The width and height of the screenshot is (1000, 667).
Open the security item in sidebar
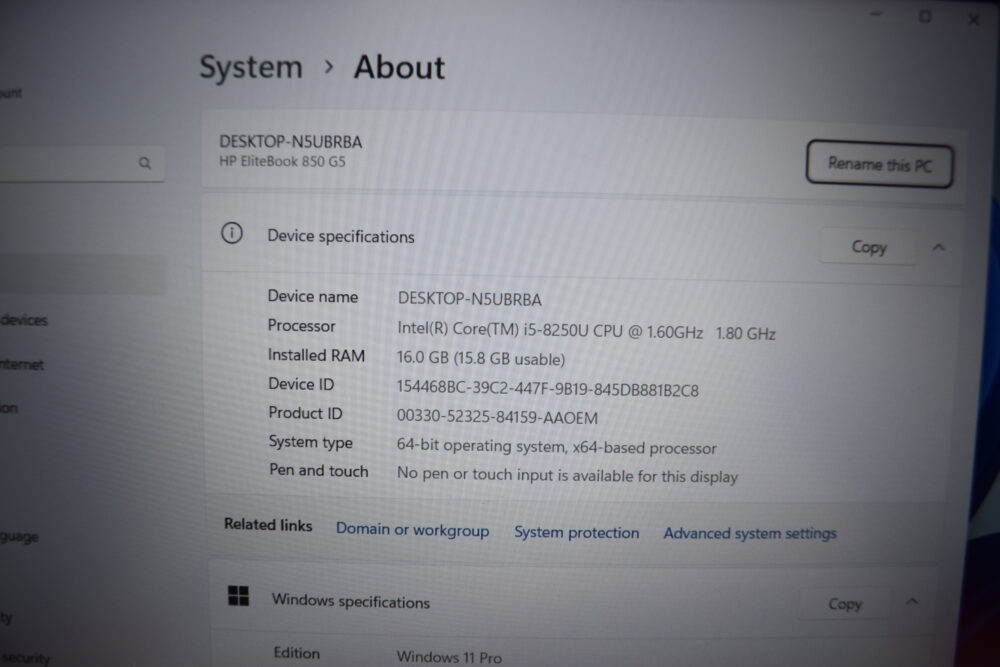click(x=26, y=658)
